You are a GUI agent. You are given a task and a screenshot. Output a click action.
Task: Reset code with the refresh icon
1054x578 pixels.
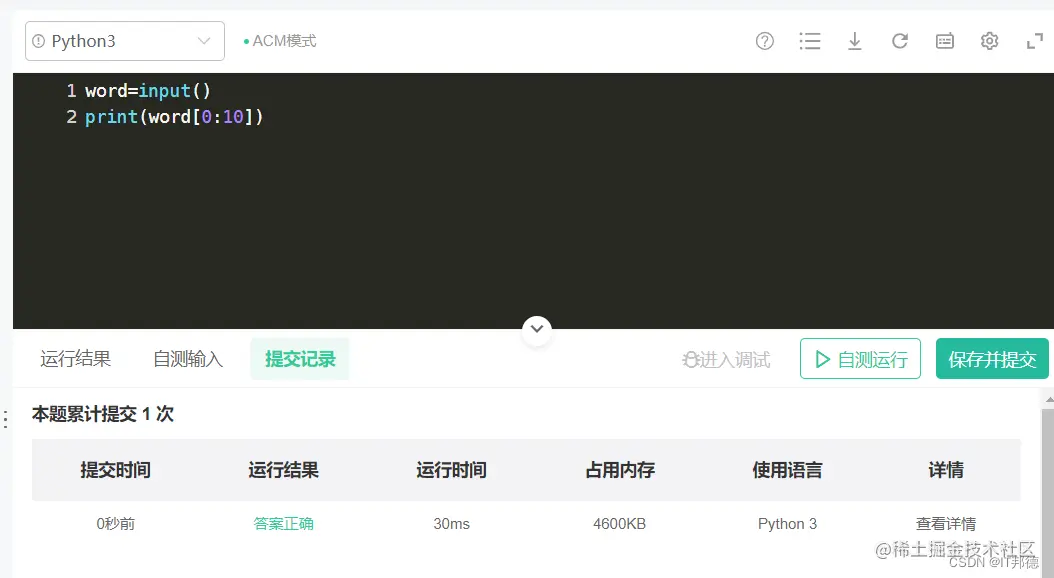899,41
